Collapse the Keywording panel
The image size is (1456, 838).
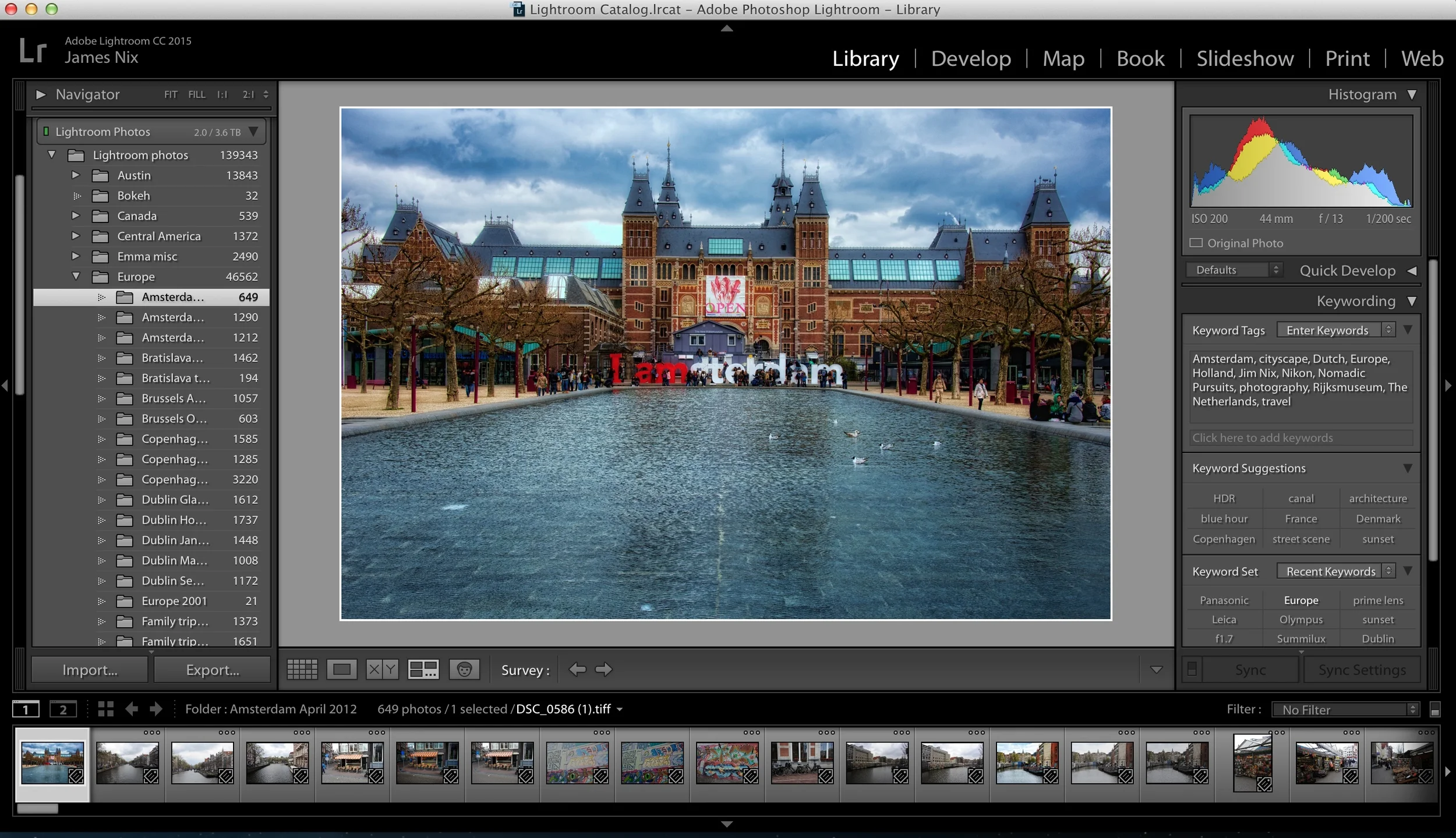pyautogui.click(x=1412, y=302)
